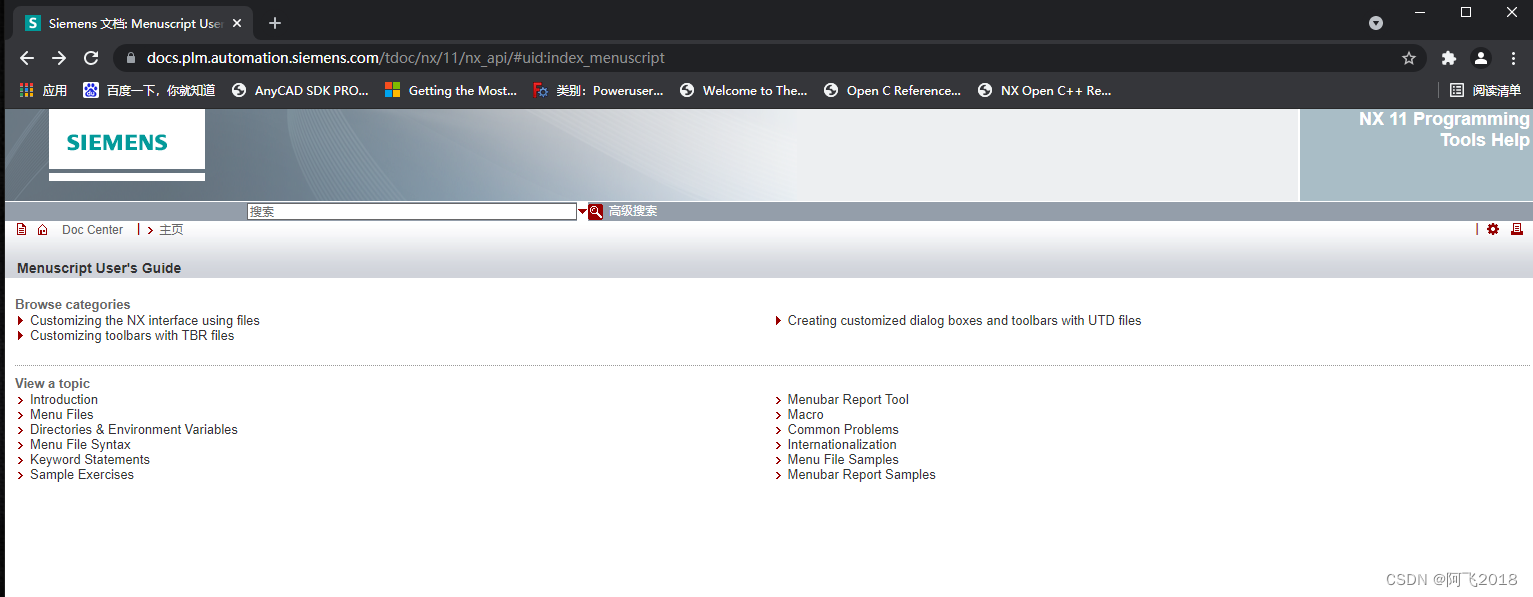The width and height of the screenshot is (1533, 597).
Task: Click the 主页 breadcrumb link
Action: click(x=171, y=230)
